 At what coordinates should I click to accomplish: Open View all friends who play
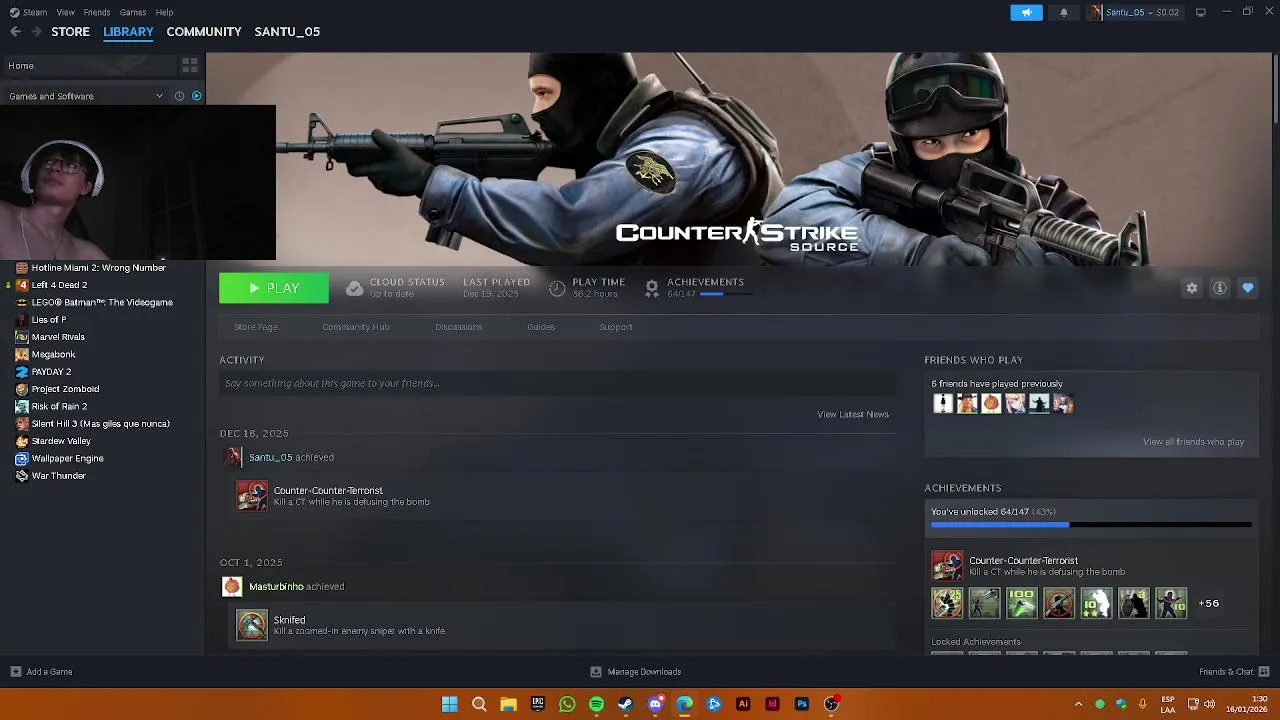click(1193, 442)
